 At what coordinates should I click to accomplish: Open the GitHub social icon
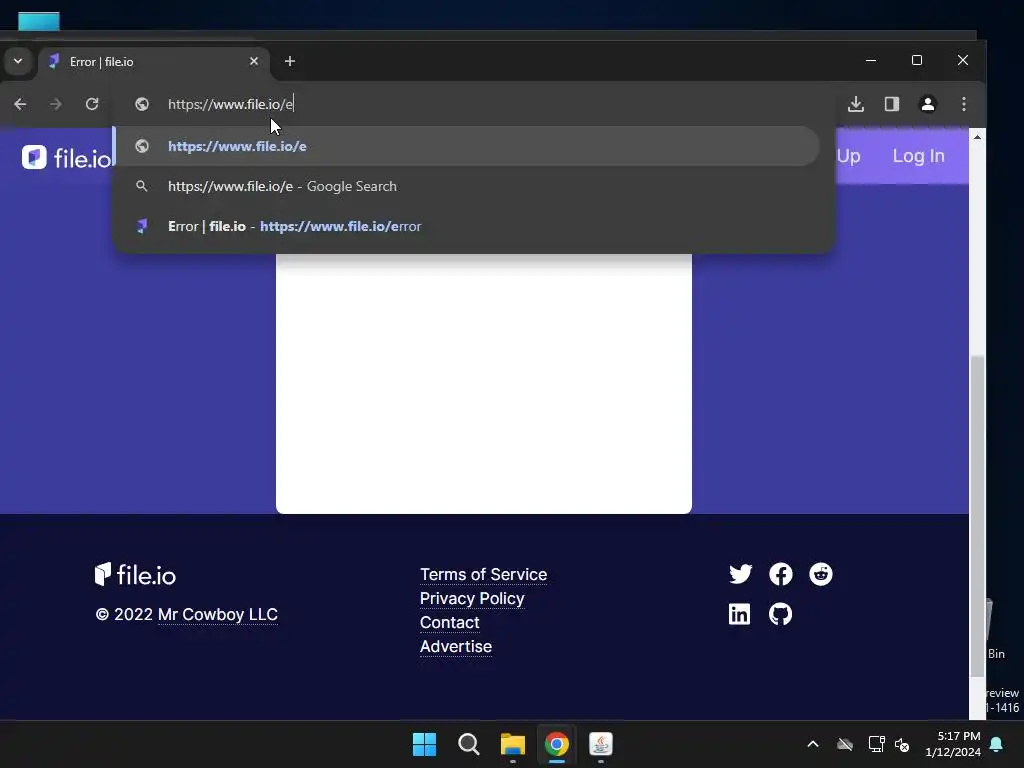[x=780, y=614]
